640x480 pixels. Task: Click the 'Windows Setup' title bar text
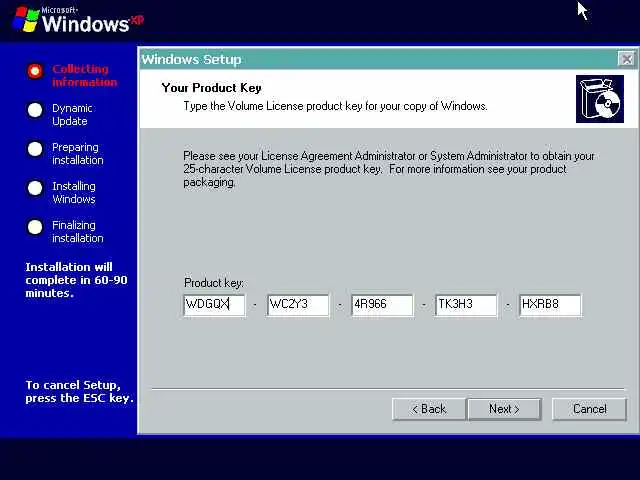pyautogui.click(x=191, y=60)
